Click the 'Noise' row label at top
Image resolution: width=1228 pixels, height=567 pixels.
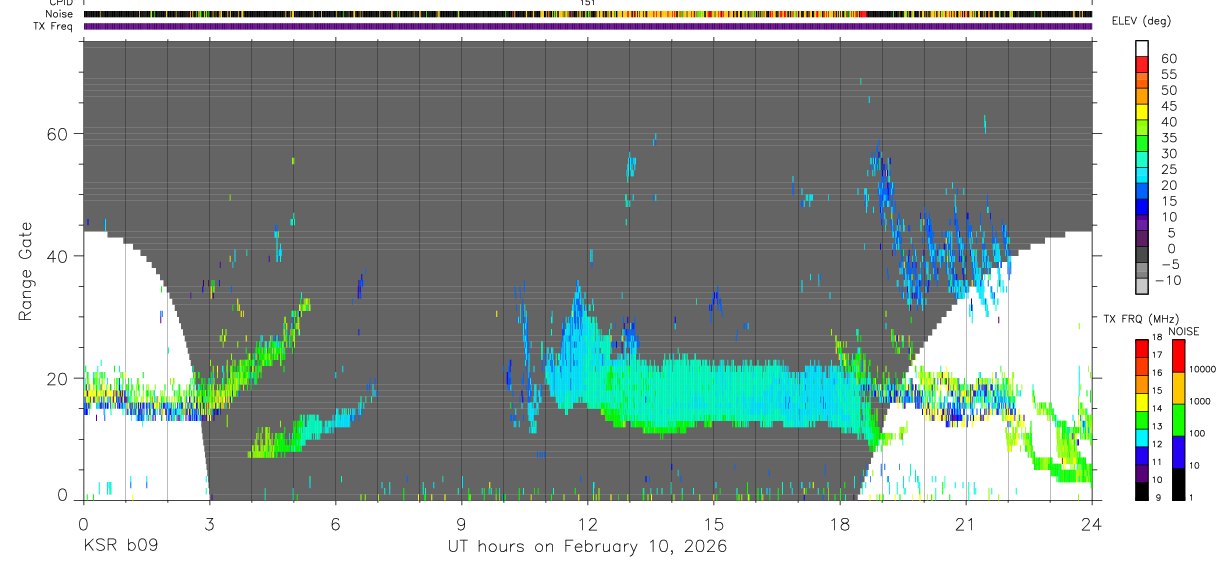tap(60, 14)
